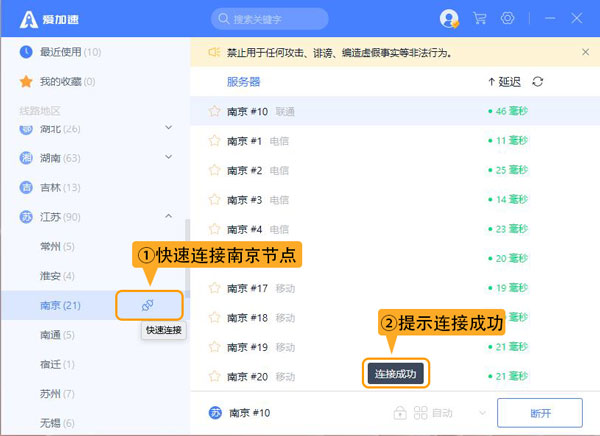Favorite the 南京 #17 server star

coord(214,288)
